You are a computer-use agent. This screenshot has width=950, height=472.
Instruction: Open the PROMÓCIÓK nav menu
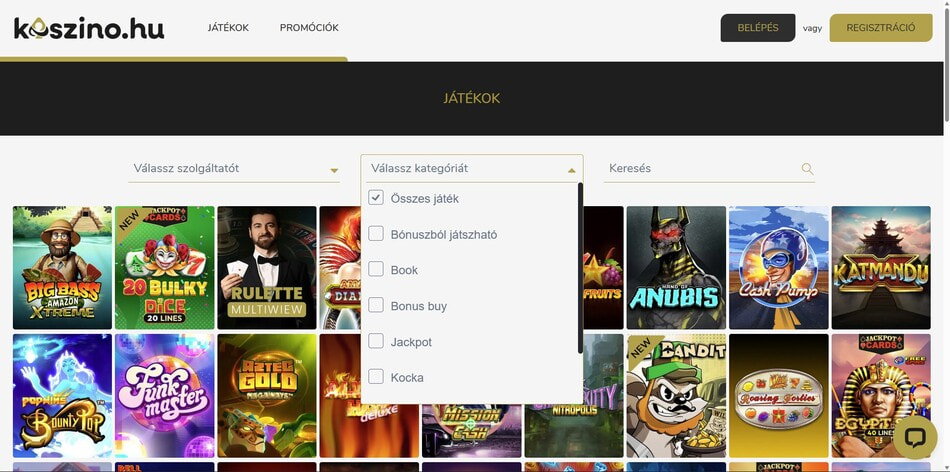point(309,28)
